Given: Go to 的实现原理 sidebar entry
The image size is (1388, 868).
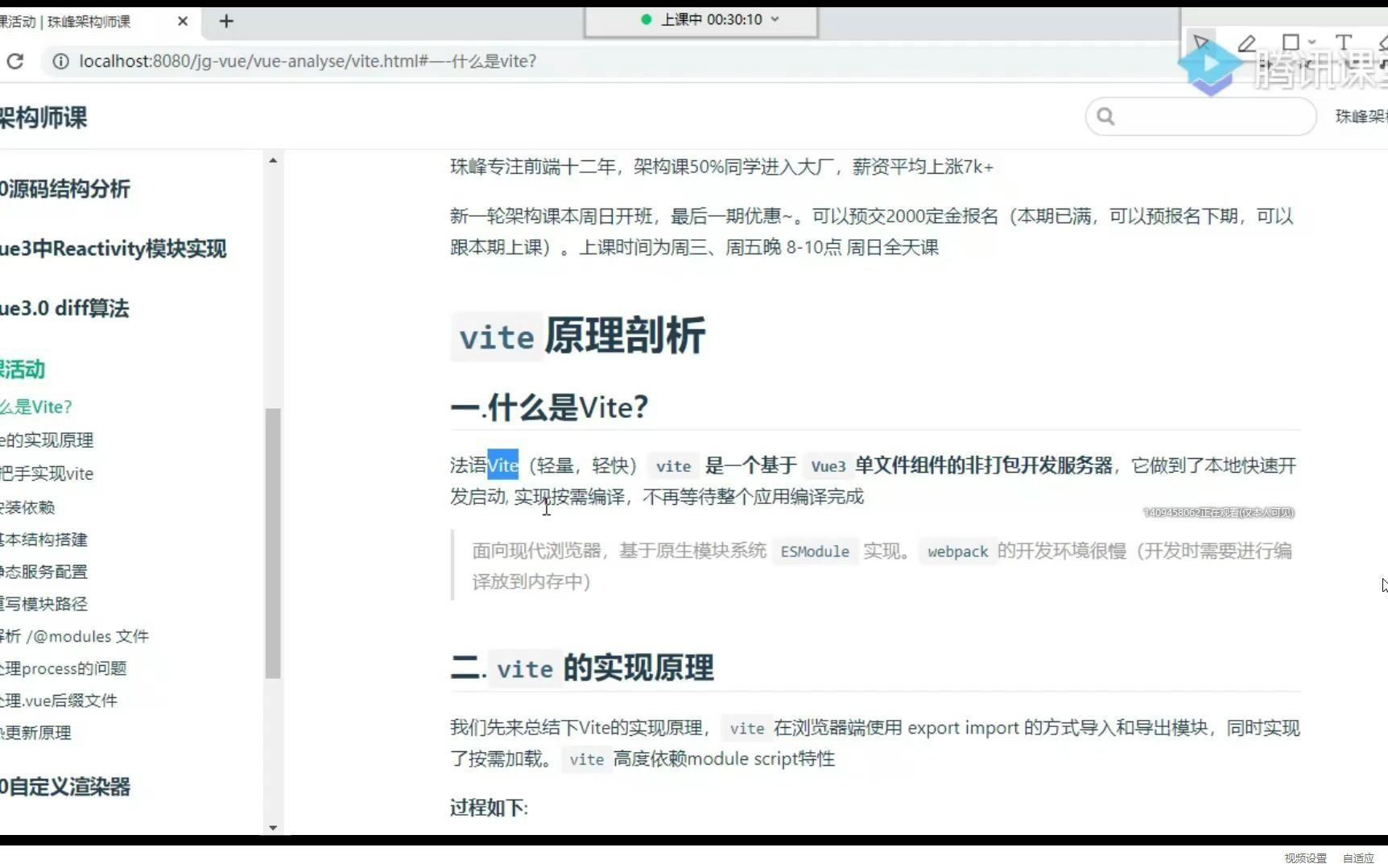Looking at the screenshot, I should coord(47,440).
